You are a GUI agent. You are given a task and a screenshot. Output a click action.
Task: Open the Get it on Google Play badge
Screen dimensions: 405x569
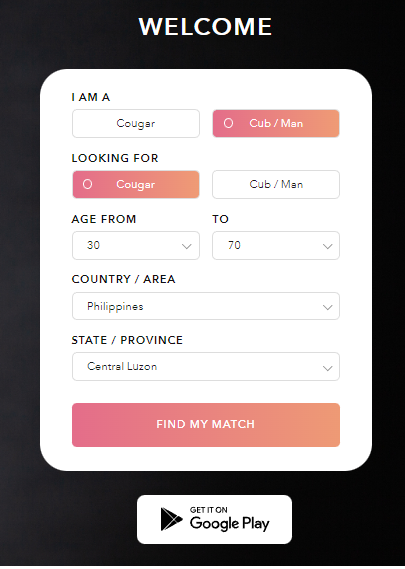[214, 519]
